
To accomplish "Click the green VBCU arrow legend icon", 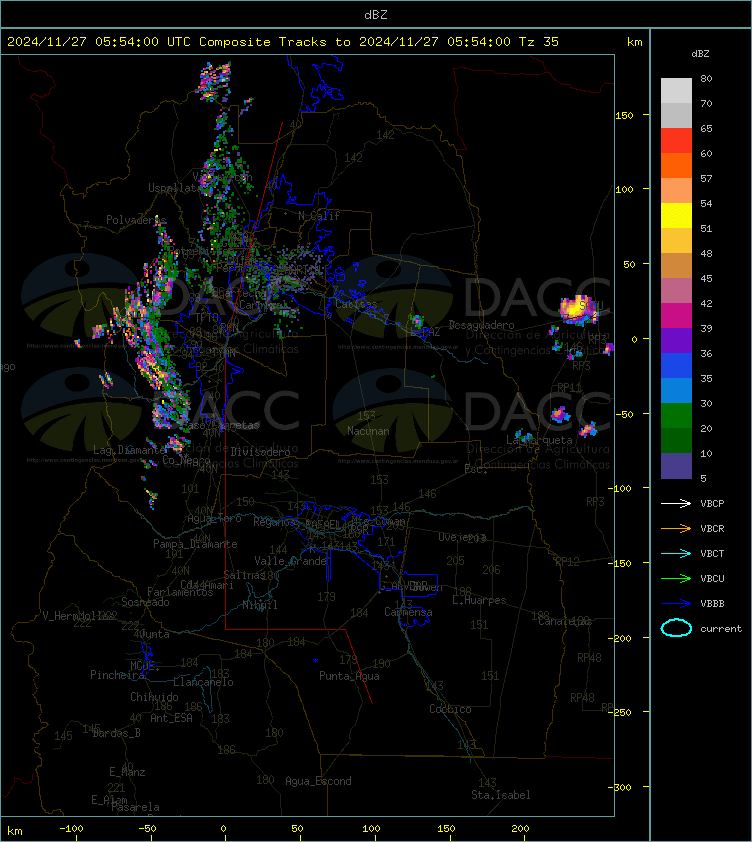I will click(676, 578).
